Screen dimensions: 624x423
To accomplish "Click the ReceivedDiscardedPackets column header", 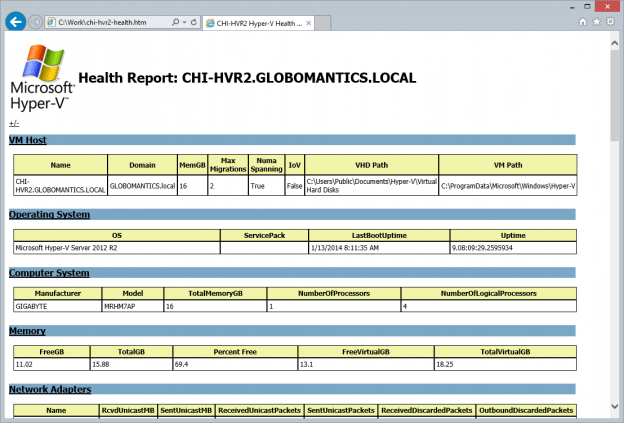I will point(426,410).
